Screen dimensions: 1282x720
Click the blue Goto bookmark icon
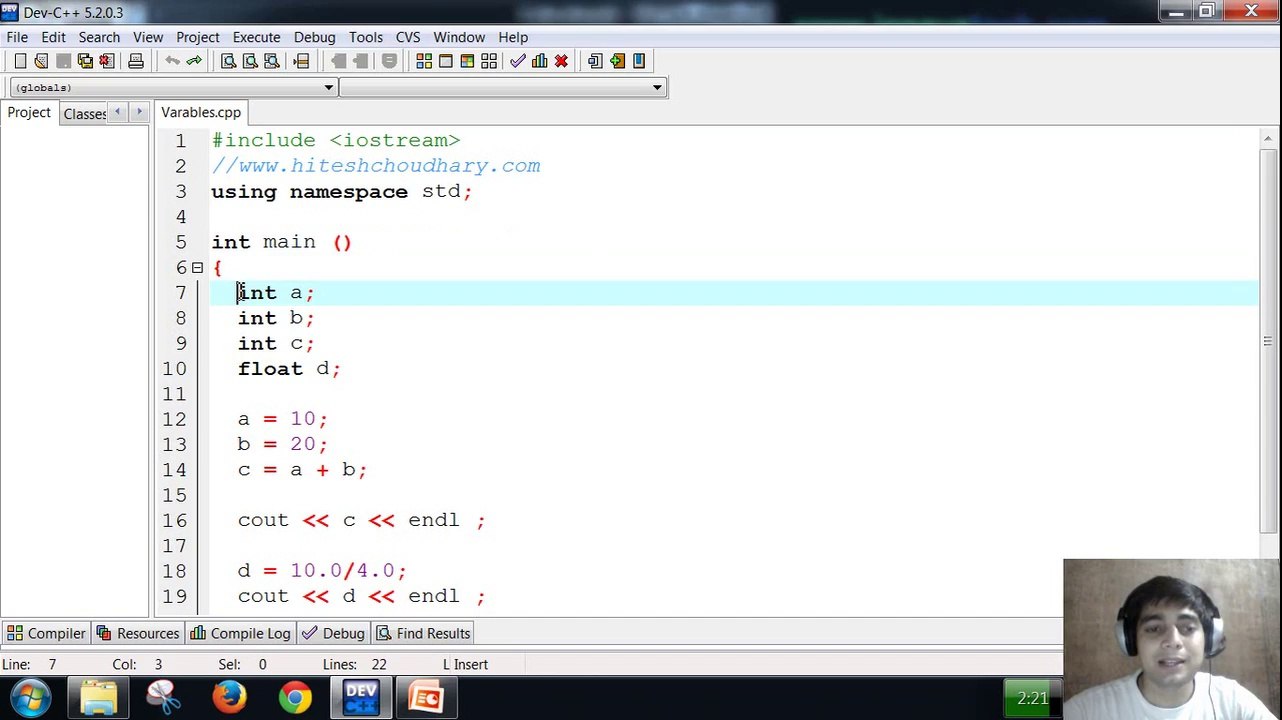639,61
